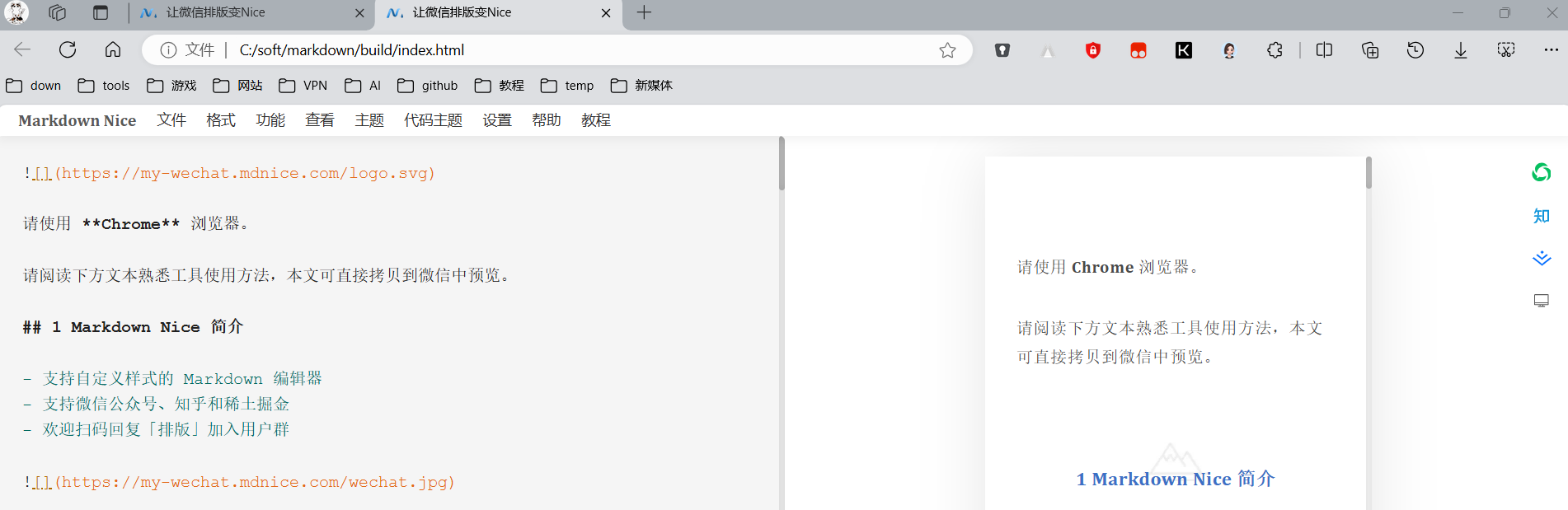The image size is (1568, 510).
Task: Start screenshot capture tool
Action: [x=1506, y=50]
